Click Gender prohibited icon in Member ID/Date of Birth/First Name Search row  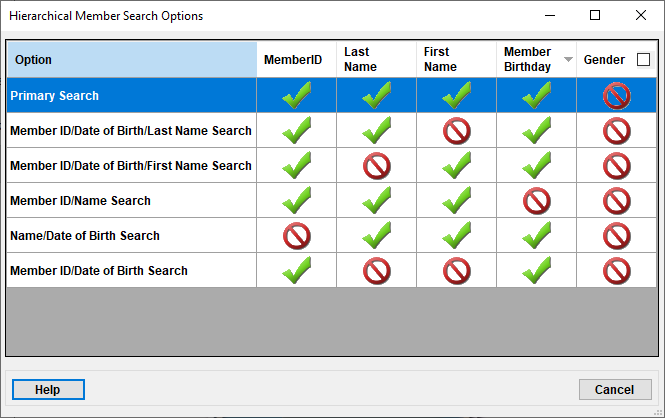pyautogui.click(x=617, y=166)
